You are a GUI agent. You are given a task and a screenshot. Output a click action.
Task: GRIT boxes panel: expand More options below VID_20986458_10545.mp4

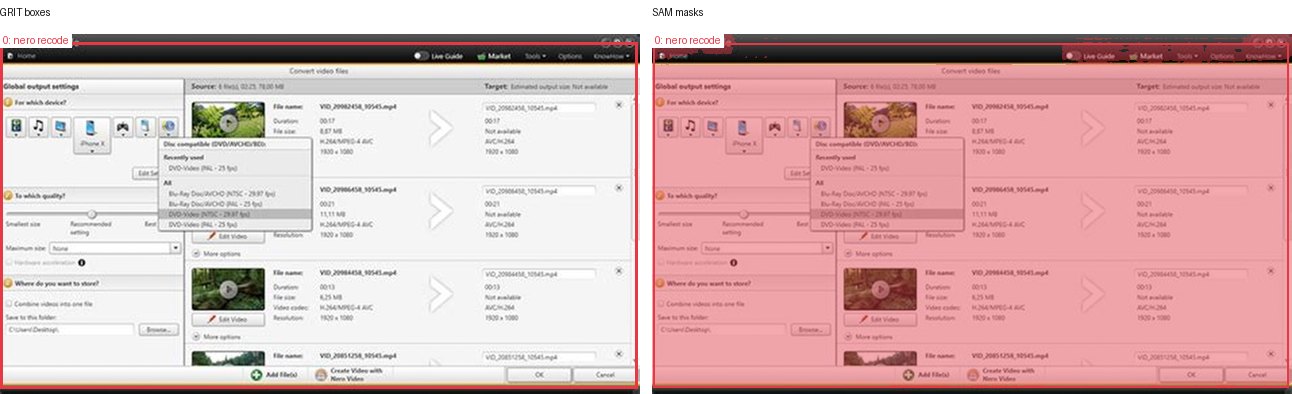[196, 254]
